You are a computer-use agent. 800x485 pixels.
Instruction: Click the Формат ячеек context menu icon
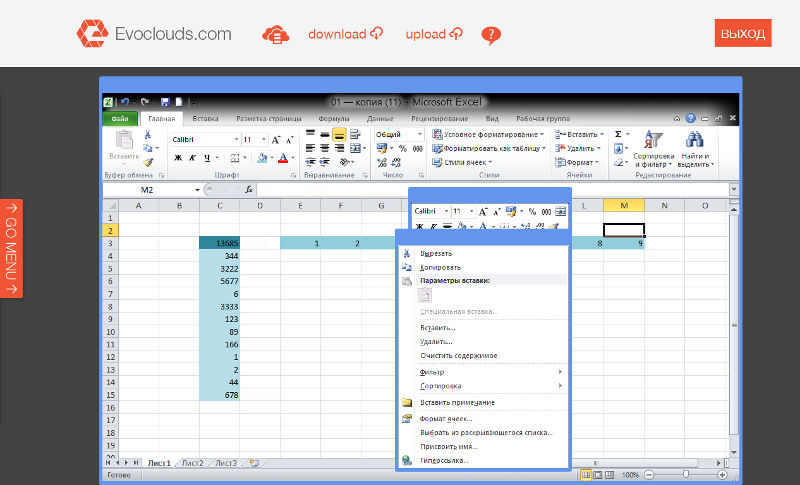click(x=407, y=419)
